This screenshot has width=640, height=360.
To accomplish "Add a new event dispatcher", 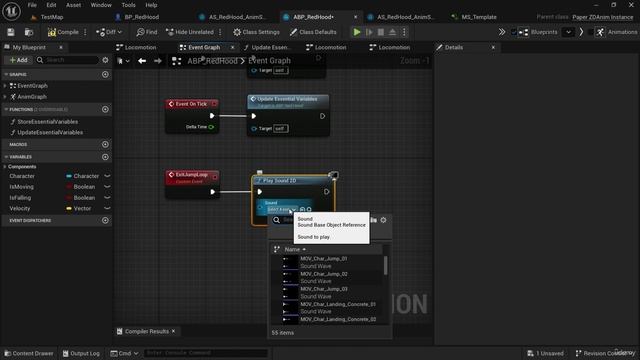I will (105, 220).
